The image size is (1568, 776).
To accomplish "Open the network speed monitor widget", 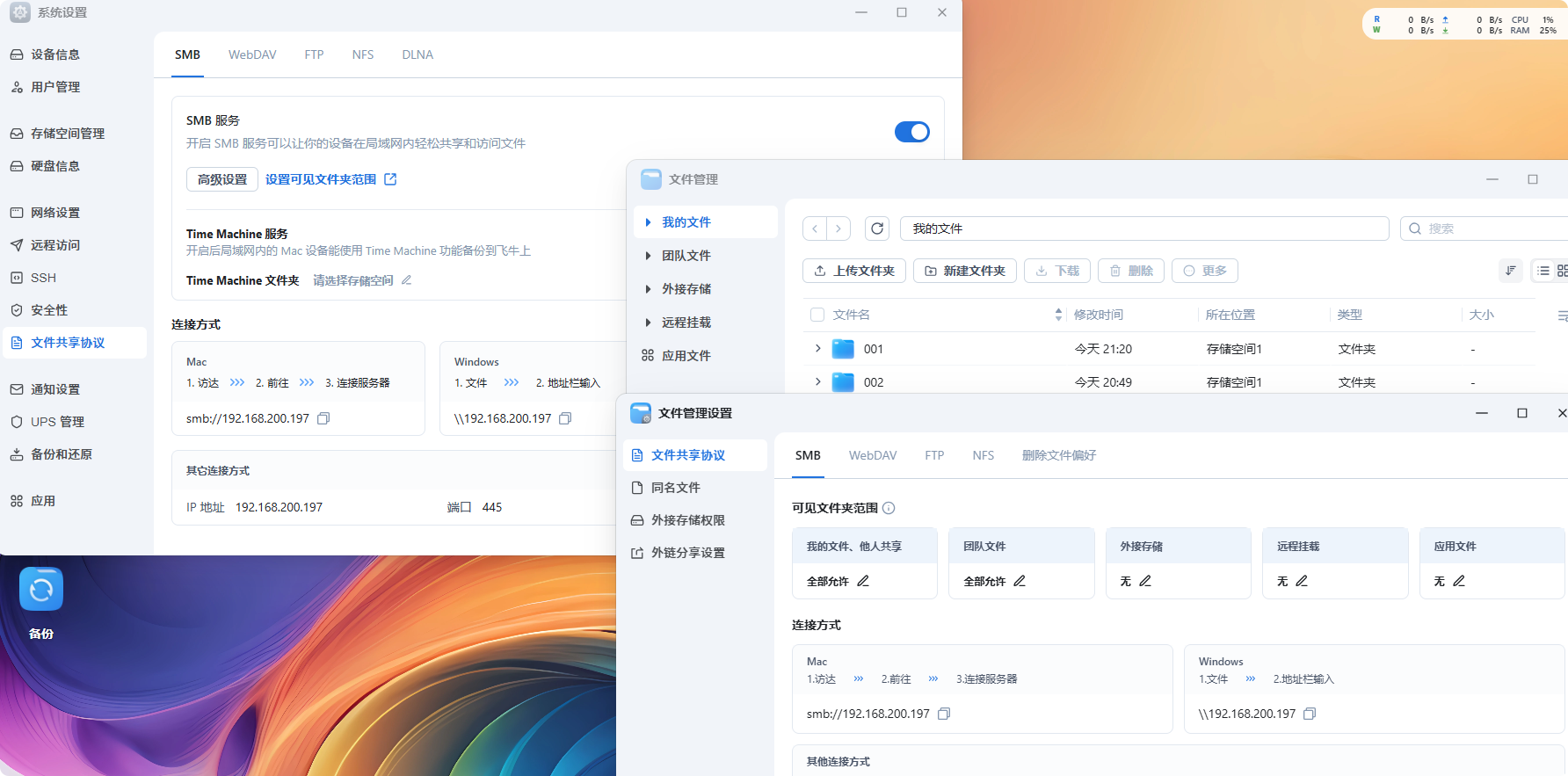I will [x=1464, y=25].
